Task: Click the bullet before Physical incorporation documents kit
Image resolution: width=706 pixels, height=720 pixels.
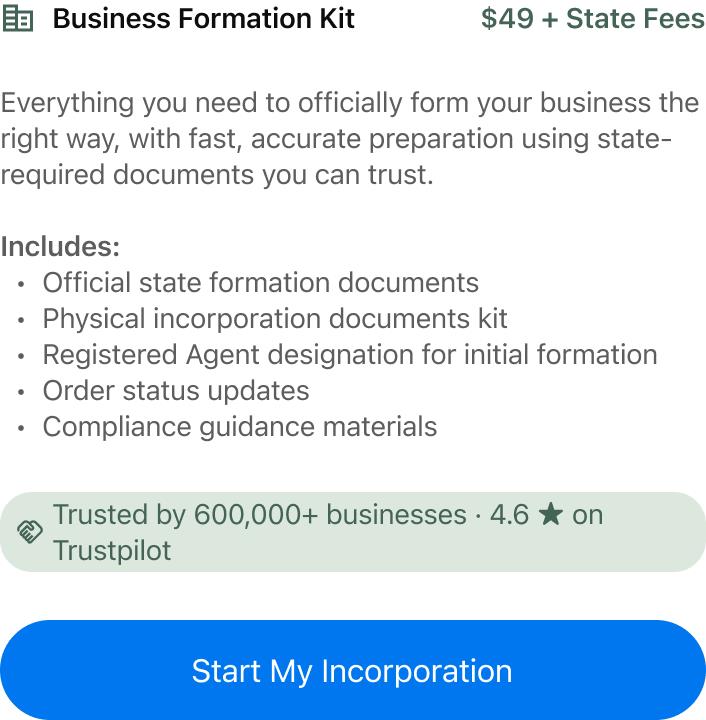Action: point(21,320)
